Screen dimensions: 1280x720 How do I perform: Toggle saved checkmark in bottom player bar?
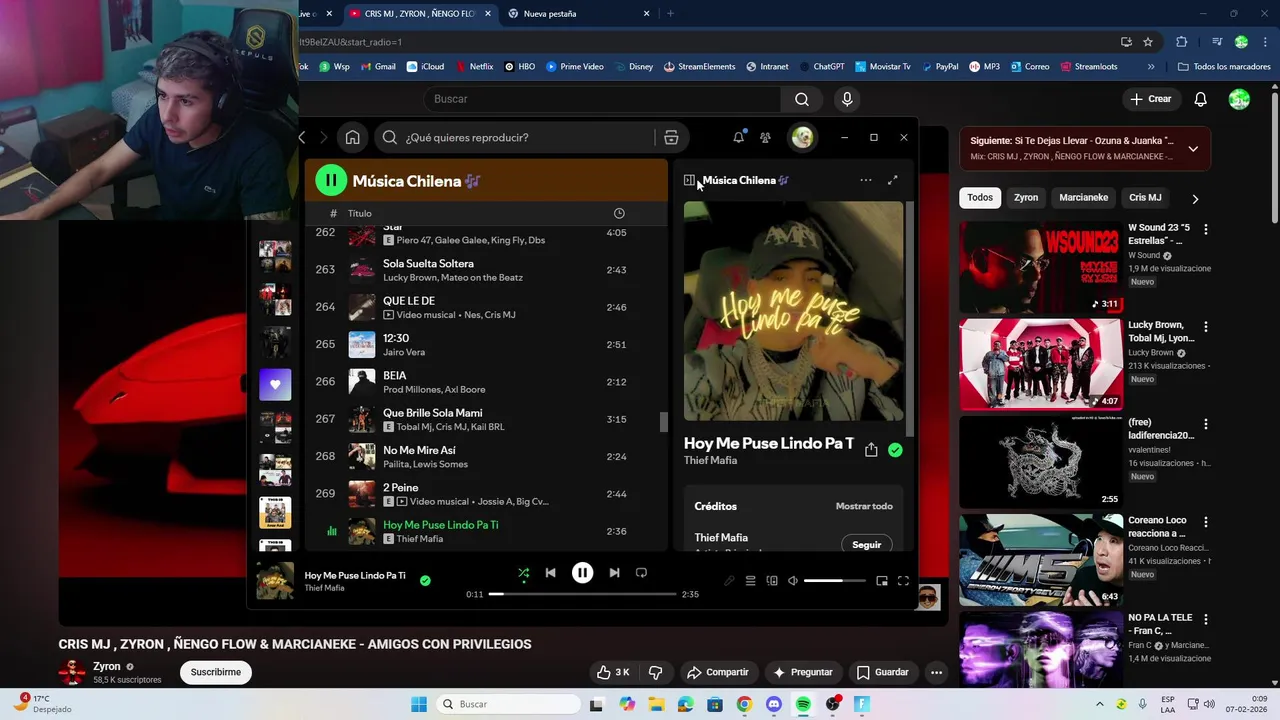pyautogui.click(x=425, y=580)
